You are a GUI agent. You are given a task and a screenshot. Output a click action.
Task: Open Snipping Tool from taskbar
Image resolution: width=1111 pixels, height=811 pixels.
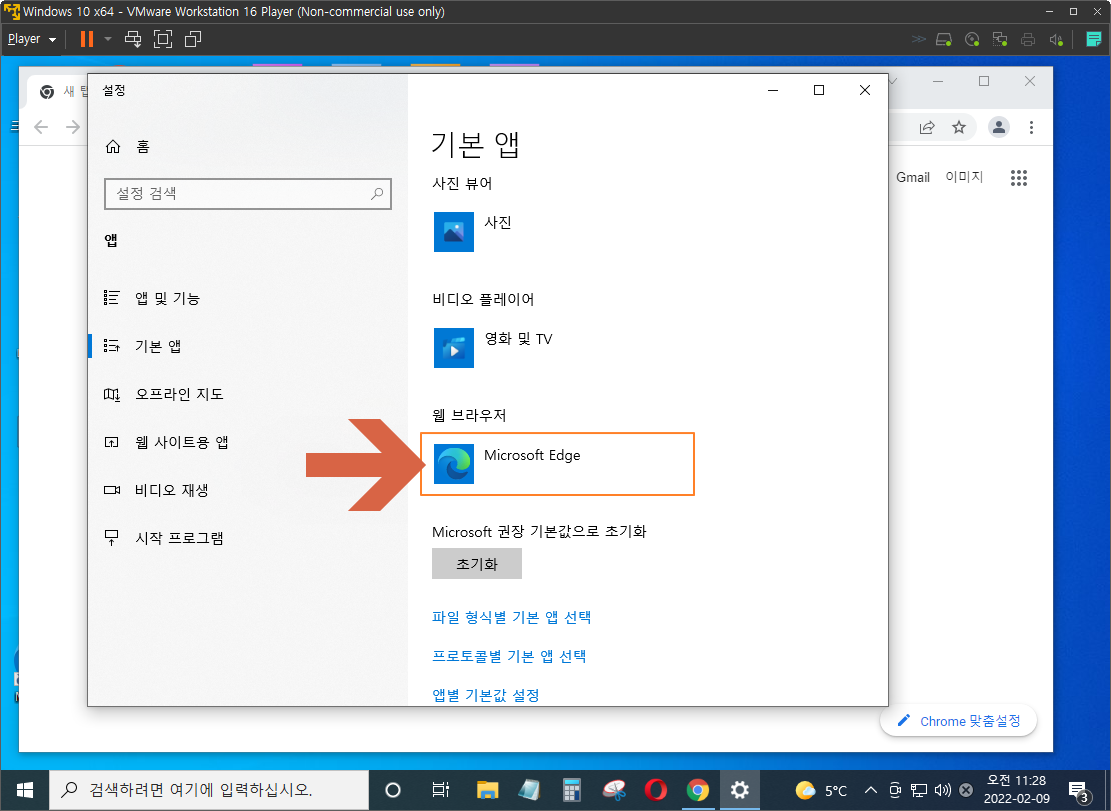pos(614,790)
